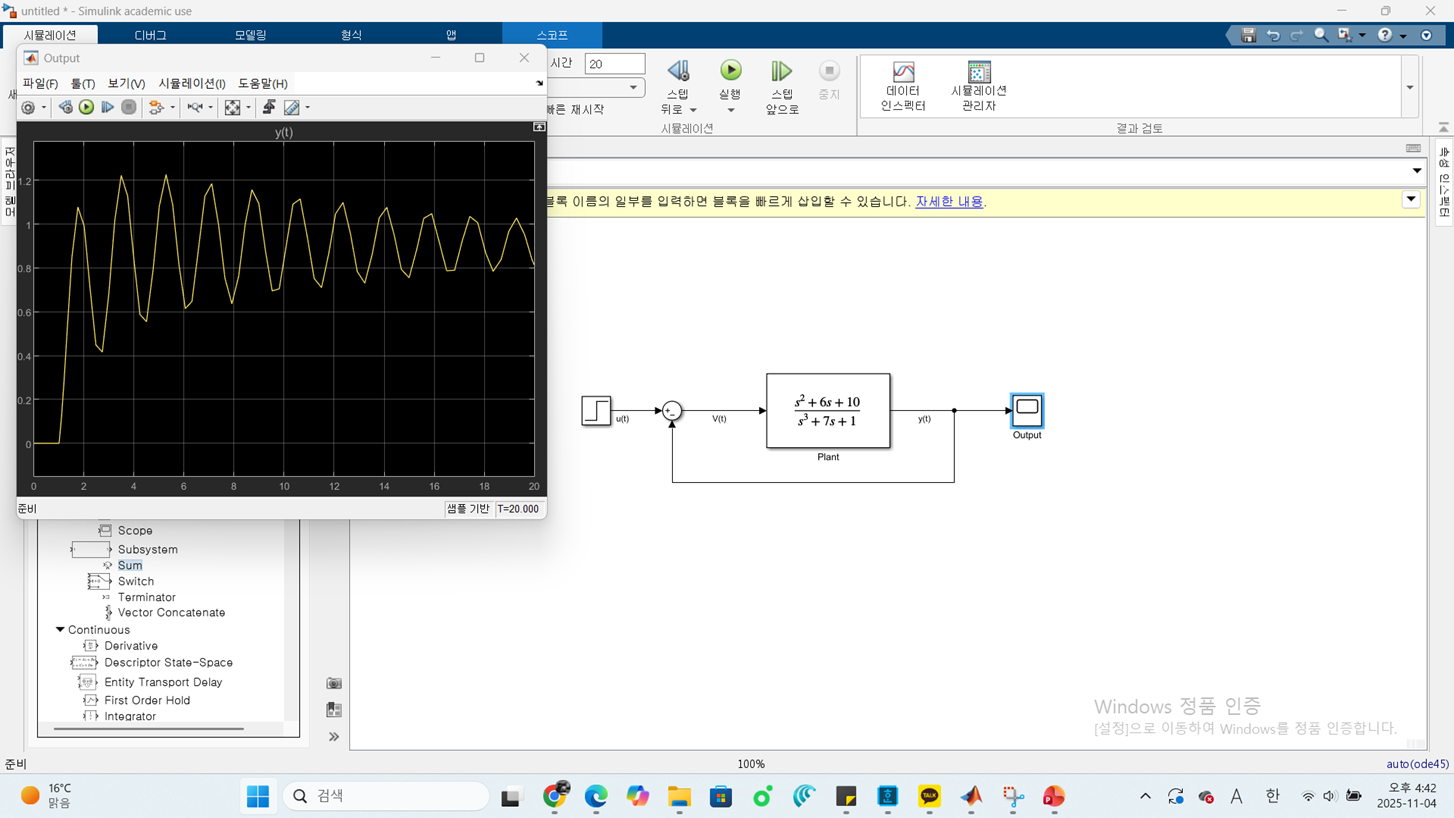Screen dimensions: 1454x818
Task: Click 스텝 앞으로 step forward ribbon button
Action: pos(782,87)
